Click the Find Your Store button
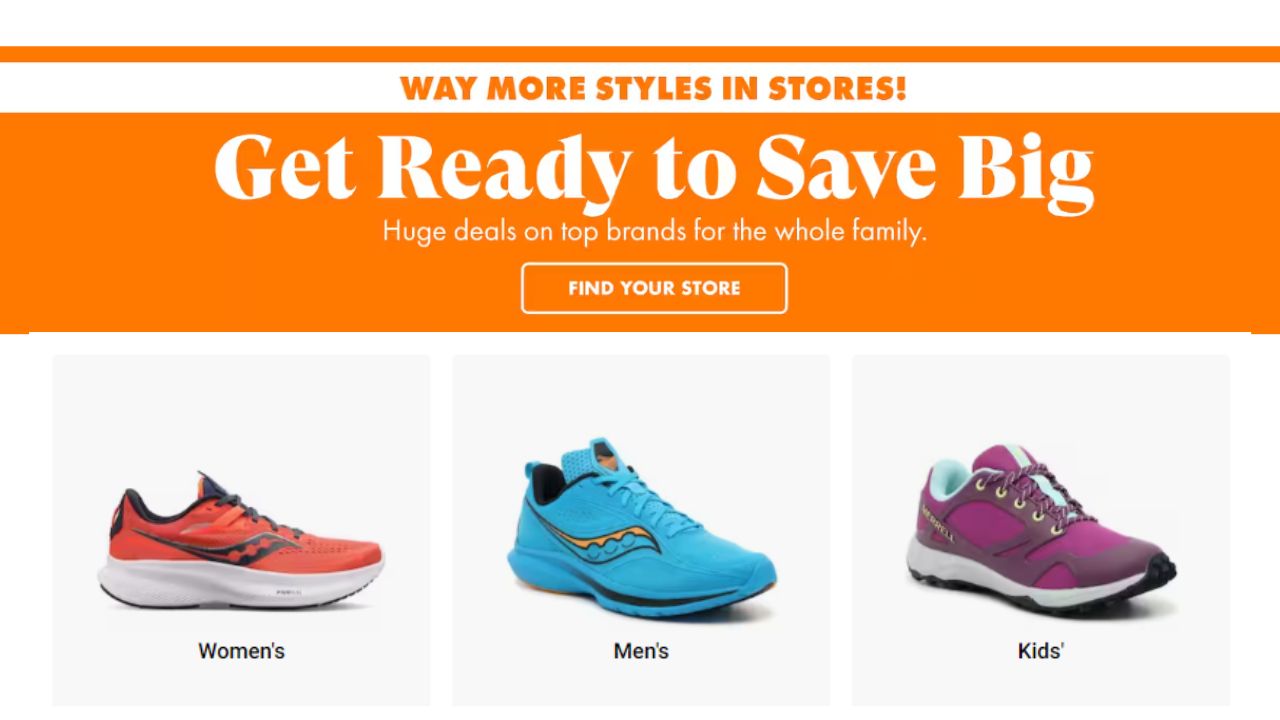Screen dimensions: 1280x720 pos(654,288)
